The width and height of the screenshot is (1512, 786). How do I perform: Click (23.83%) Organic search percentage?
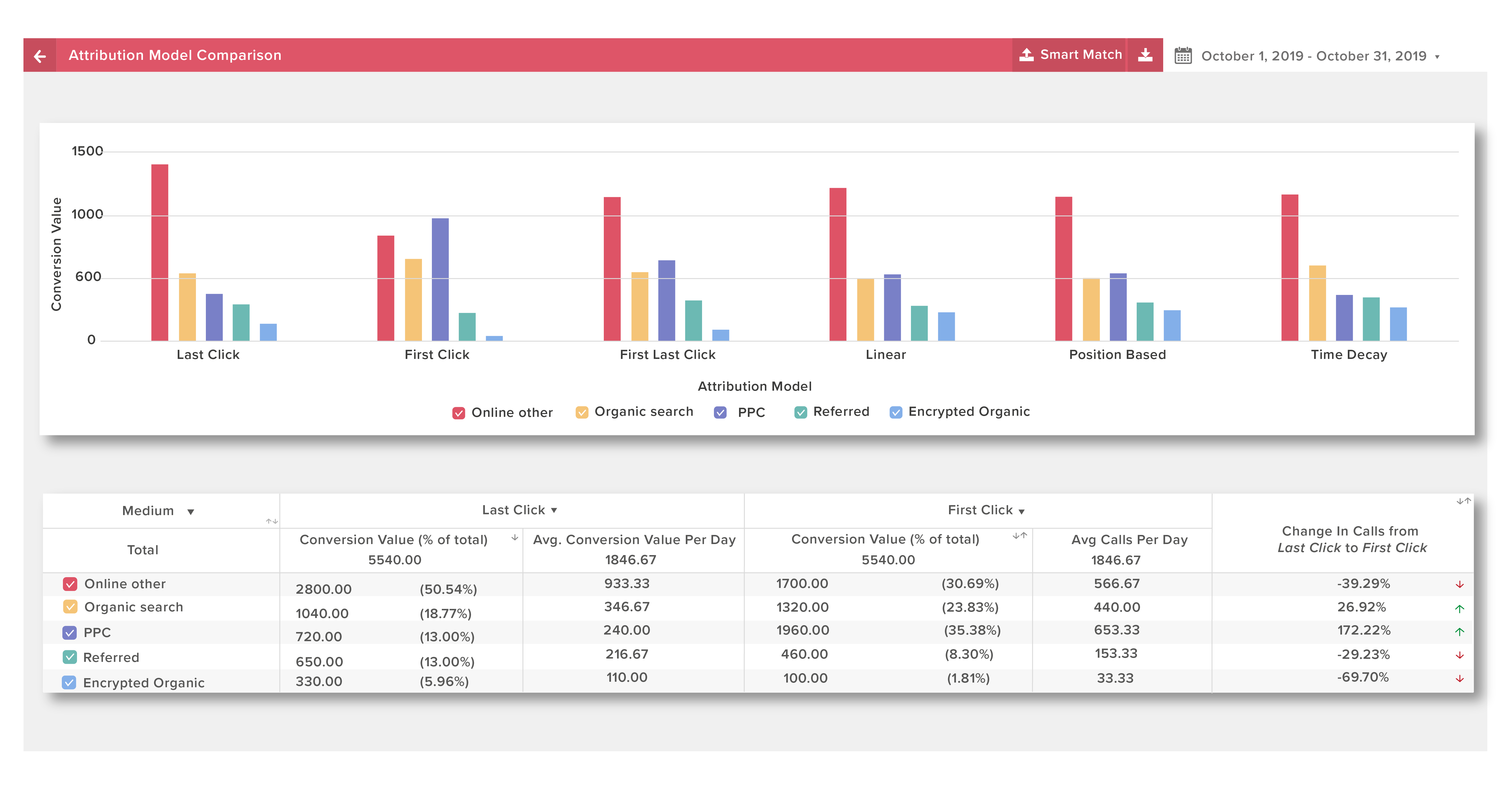(x=970, y=608)
